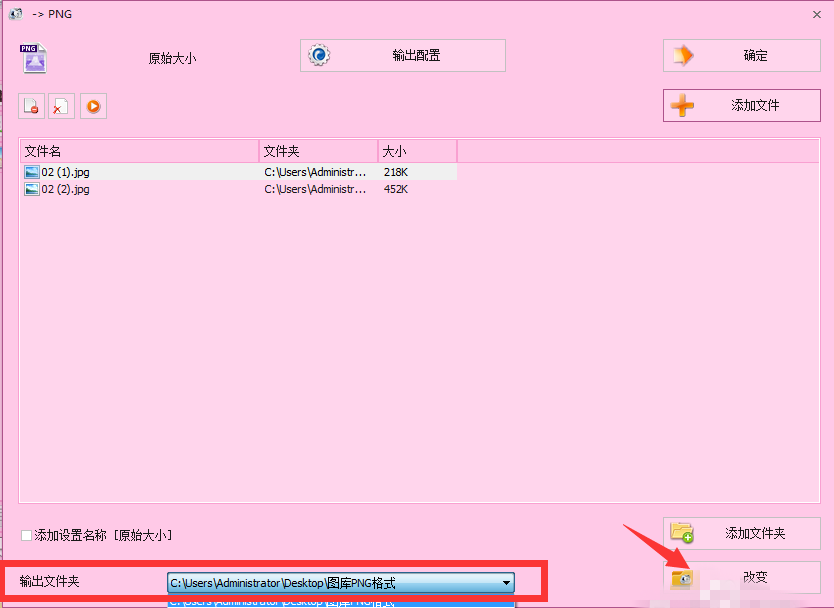Image resolution: width=834 pixels, height=608 pixels.
Task: Click the clear file list icon
Action: coord(61,106)
